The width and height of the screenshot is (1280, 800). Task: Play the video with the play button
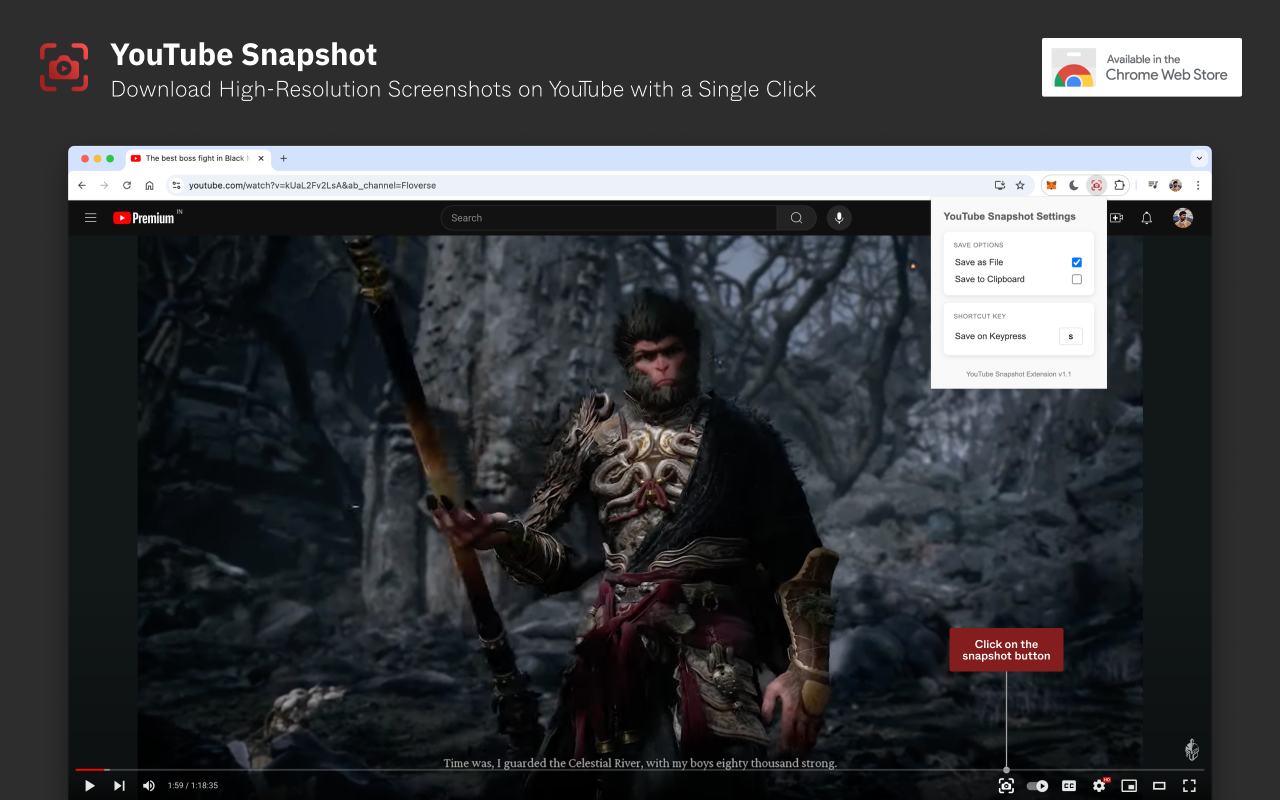(89, 786)
